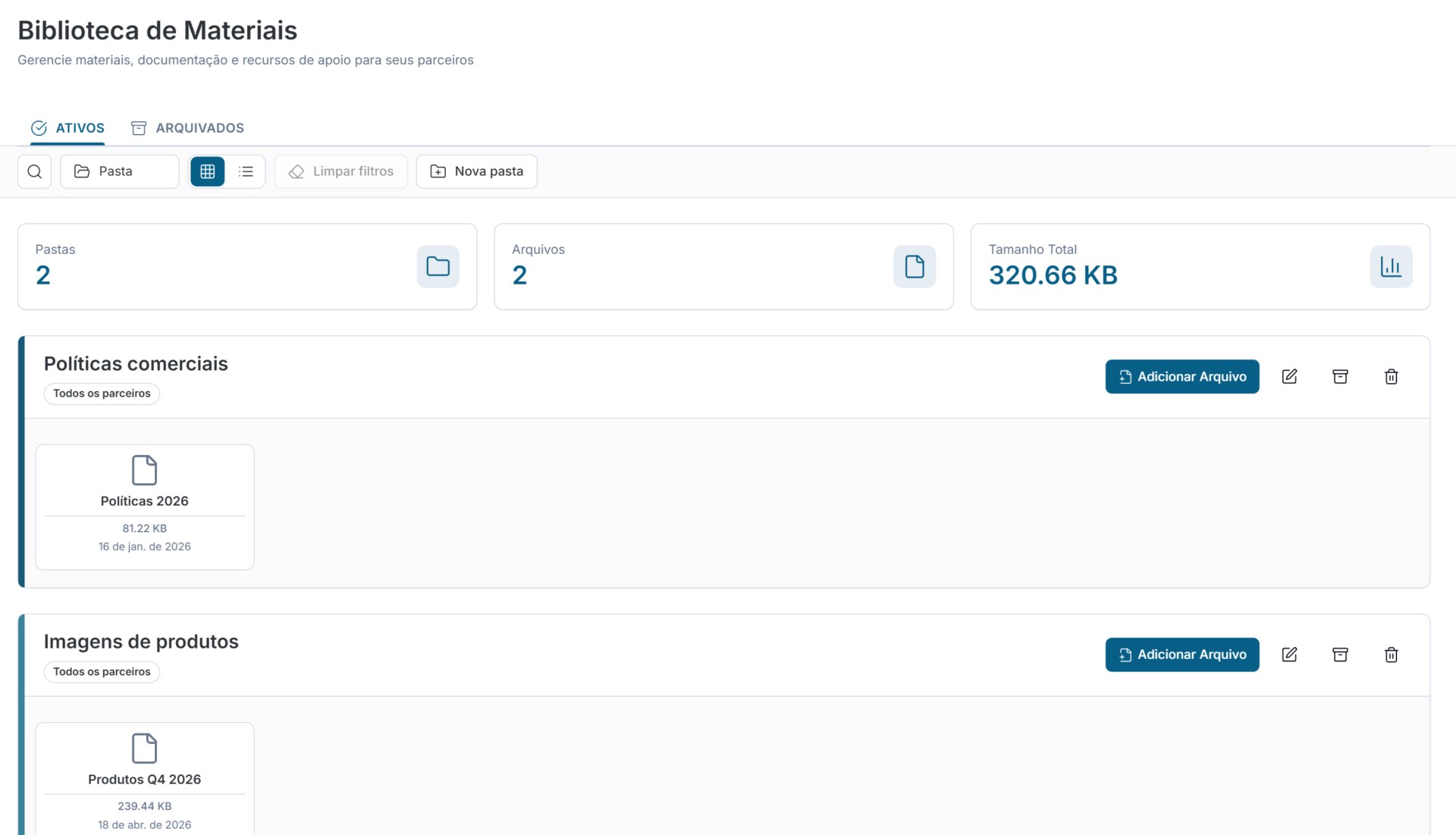Click the 239.44 KB file size text

[x=144, y=806]
